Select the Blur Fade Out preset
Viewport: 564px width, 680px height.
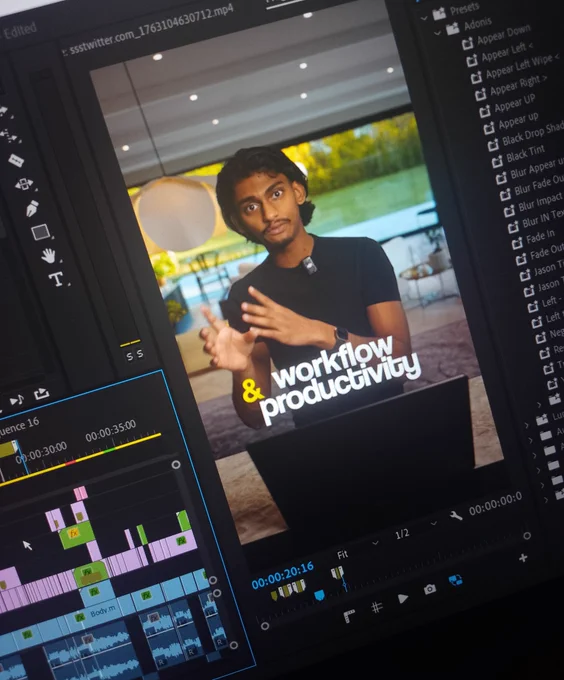539,184
